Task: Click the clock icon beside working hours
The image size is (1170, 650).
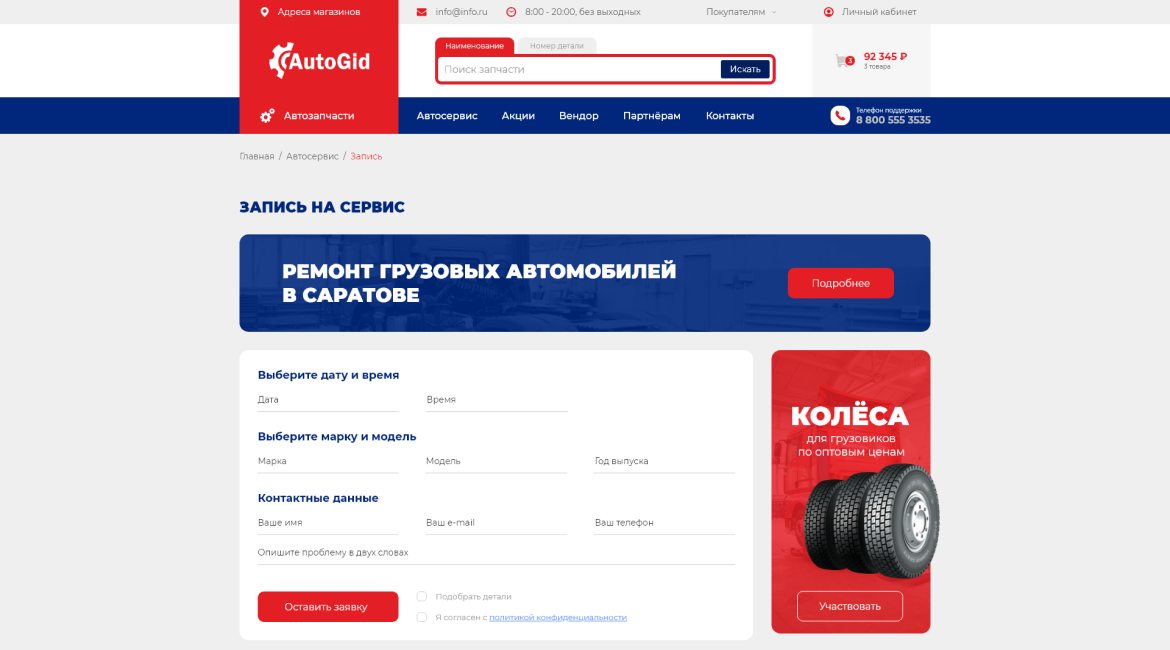Action: [x=511, y=12]
